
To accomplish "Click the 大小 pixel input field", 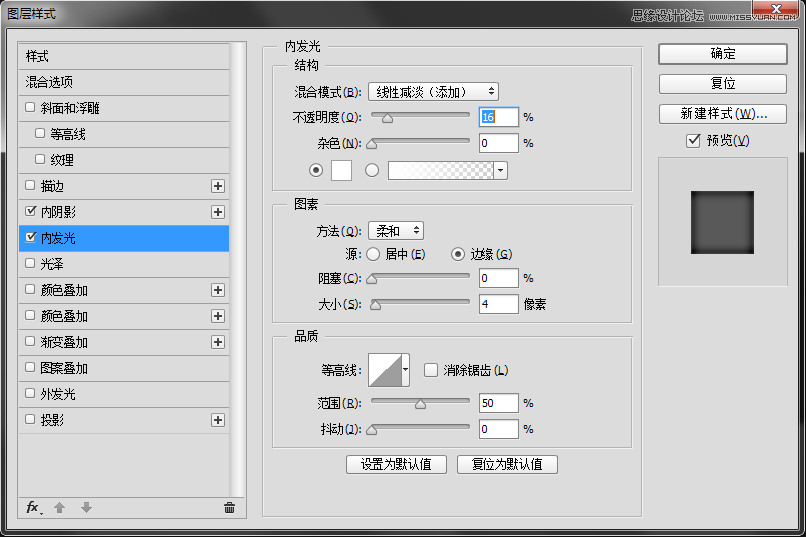I will pyautogui.click(x=498, y=304).
